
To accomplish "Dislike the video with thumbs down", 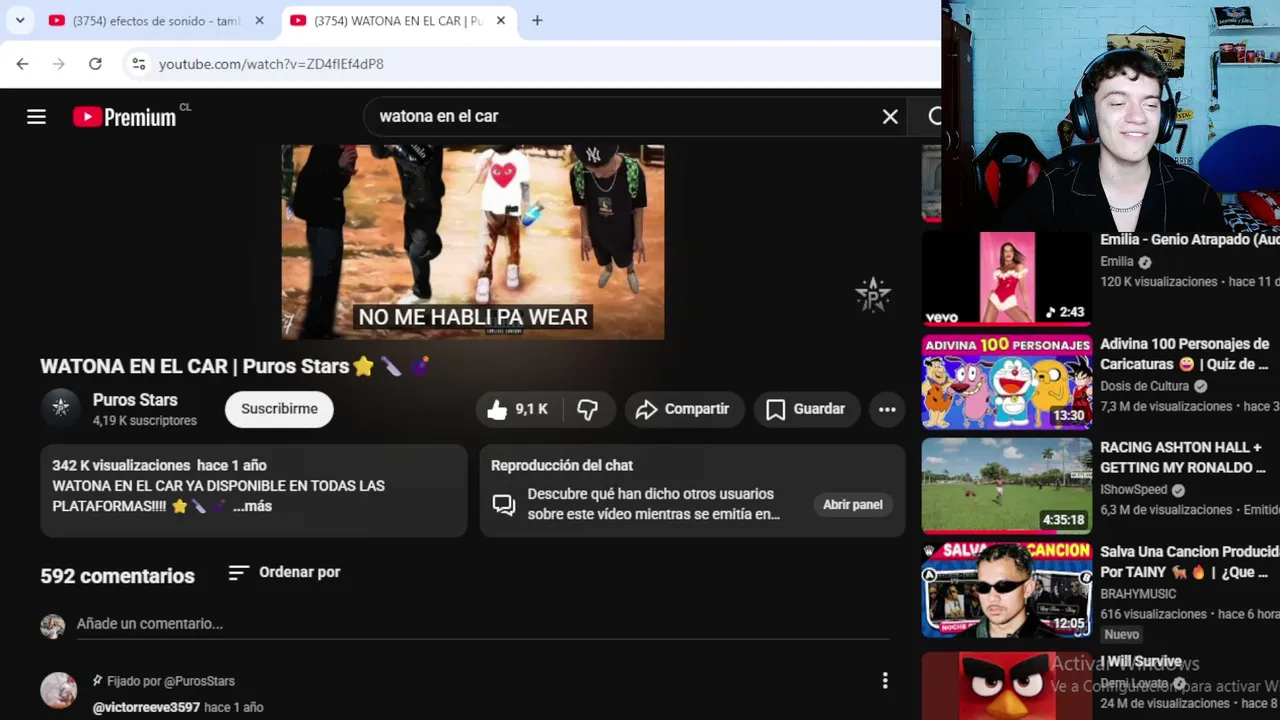I will point(588,409).
